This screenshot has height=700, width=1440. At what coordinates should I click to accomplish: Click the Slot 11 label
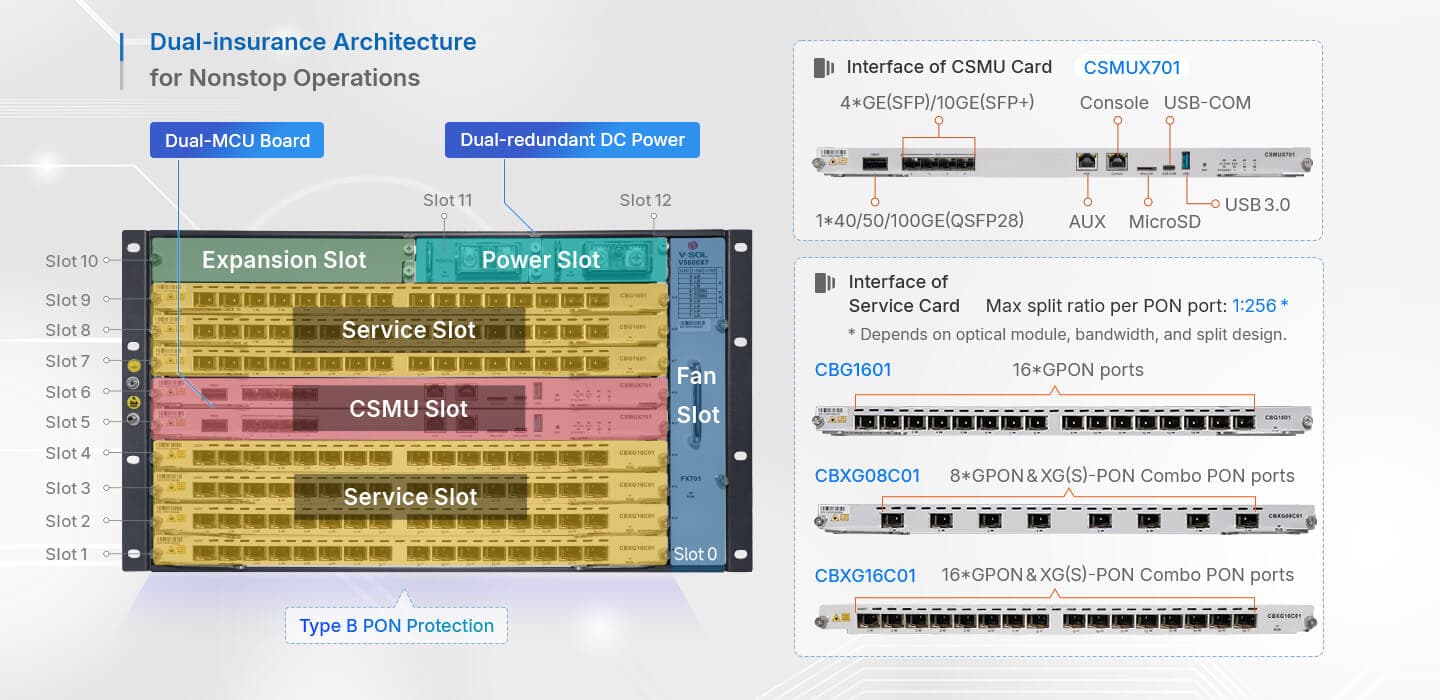(447, 200)
